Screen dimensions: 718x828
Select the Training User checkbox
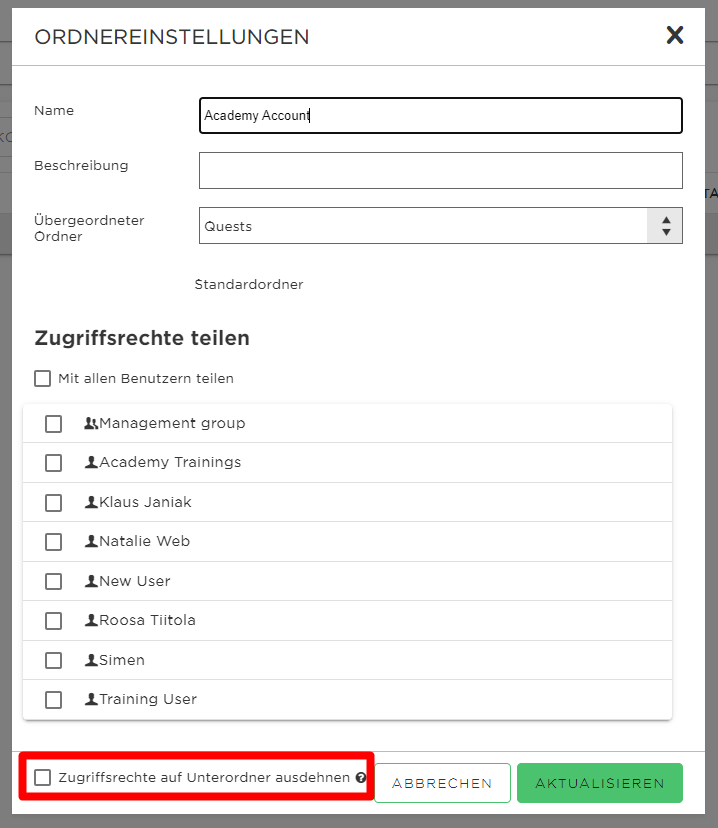[53, 700]
